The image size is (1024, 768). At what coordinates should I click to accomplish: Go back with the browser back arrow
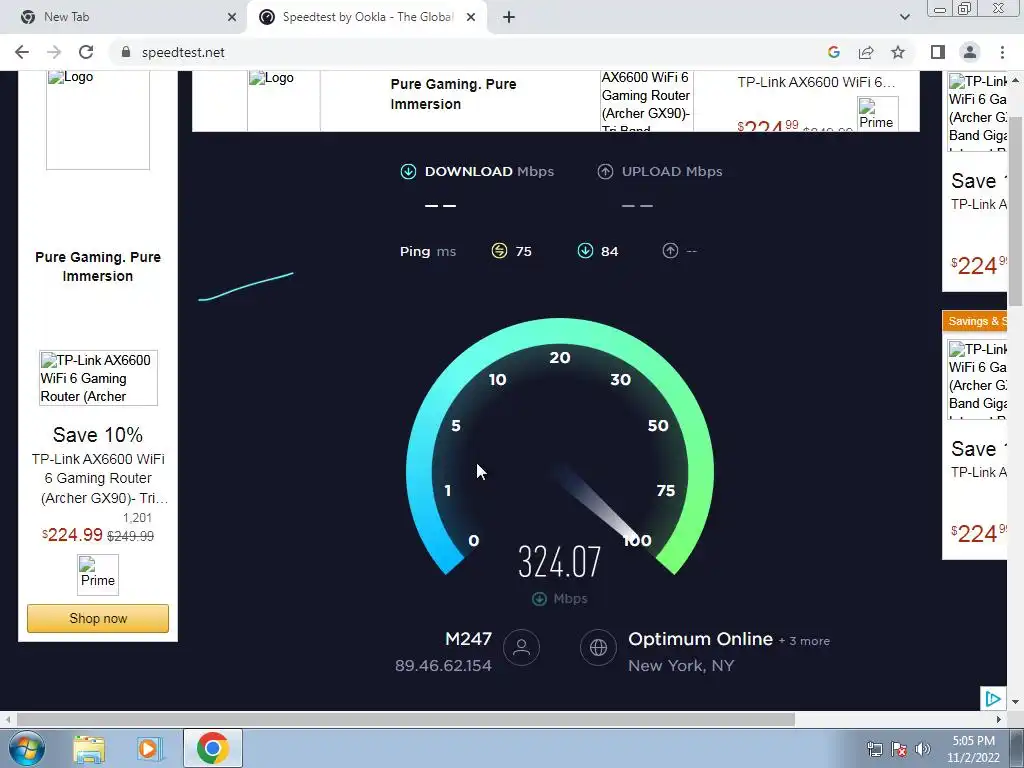(22, 52)
